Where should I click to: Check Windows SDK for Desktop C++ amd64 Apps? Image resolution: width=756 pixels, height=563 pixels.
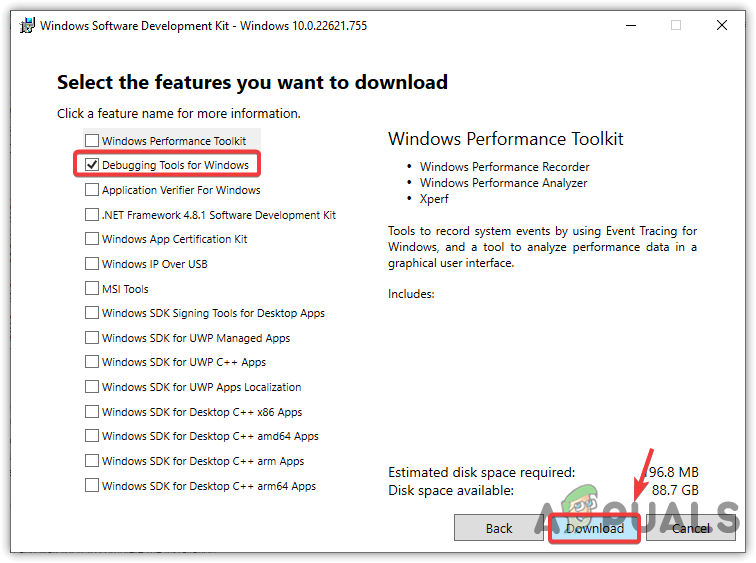point(93,436)
